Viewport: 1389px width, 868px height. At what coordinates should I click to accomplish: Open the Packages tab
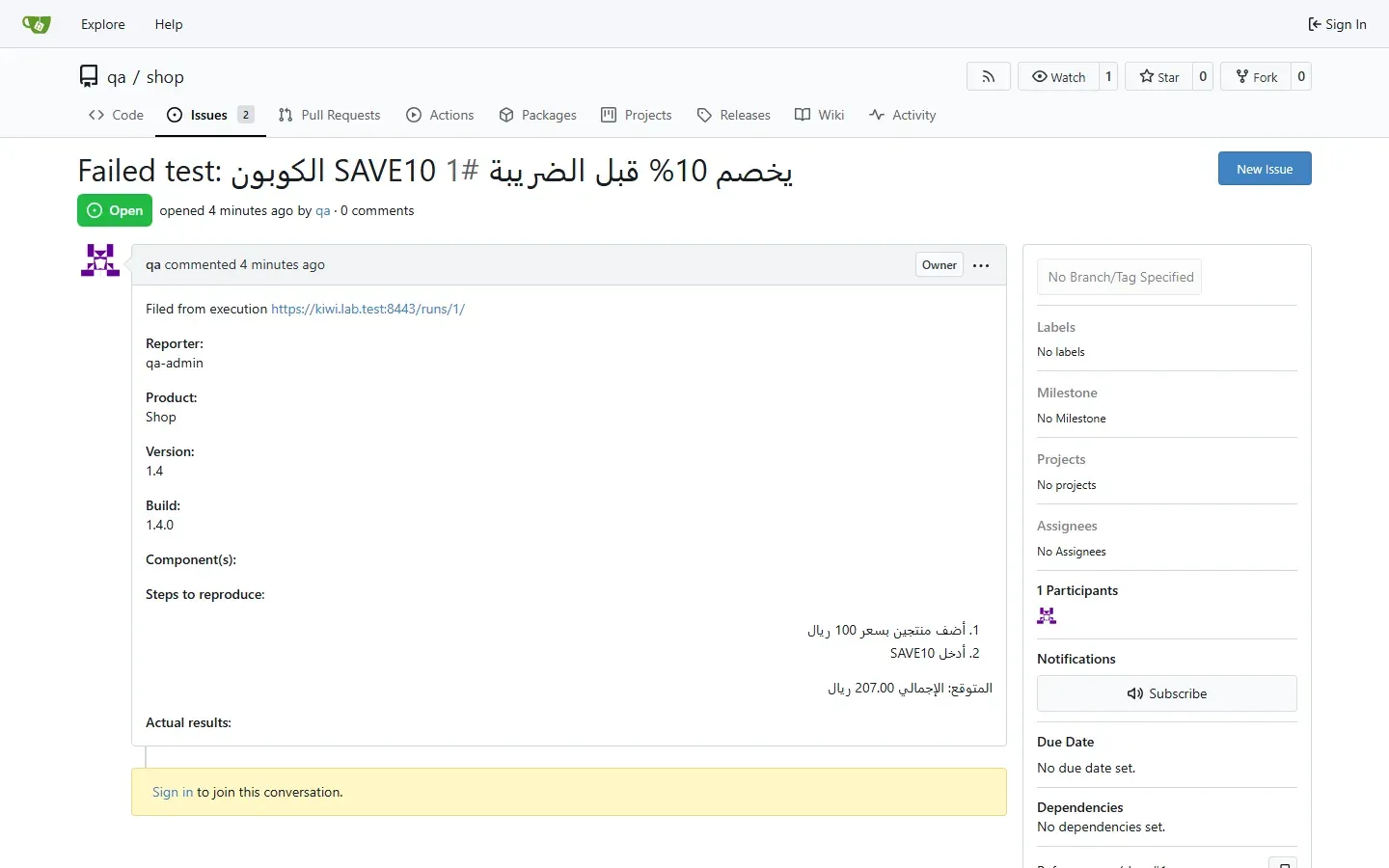tap(537, 115)
